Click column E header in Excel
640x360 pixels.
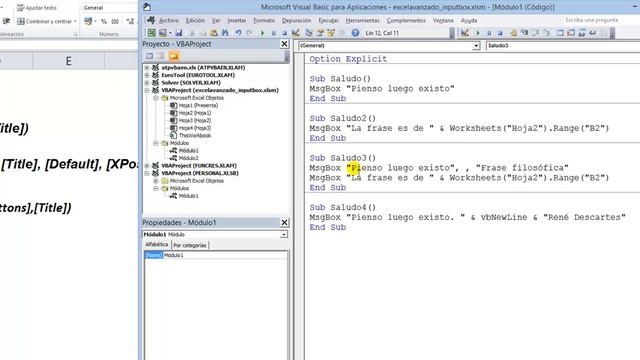tap(68, 61)
